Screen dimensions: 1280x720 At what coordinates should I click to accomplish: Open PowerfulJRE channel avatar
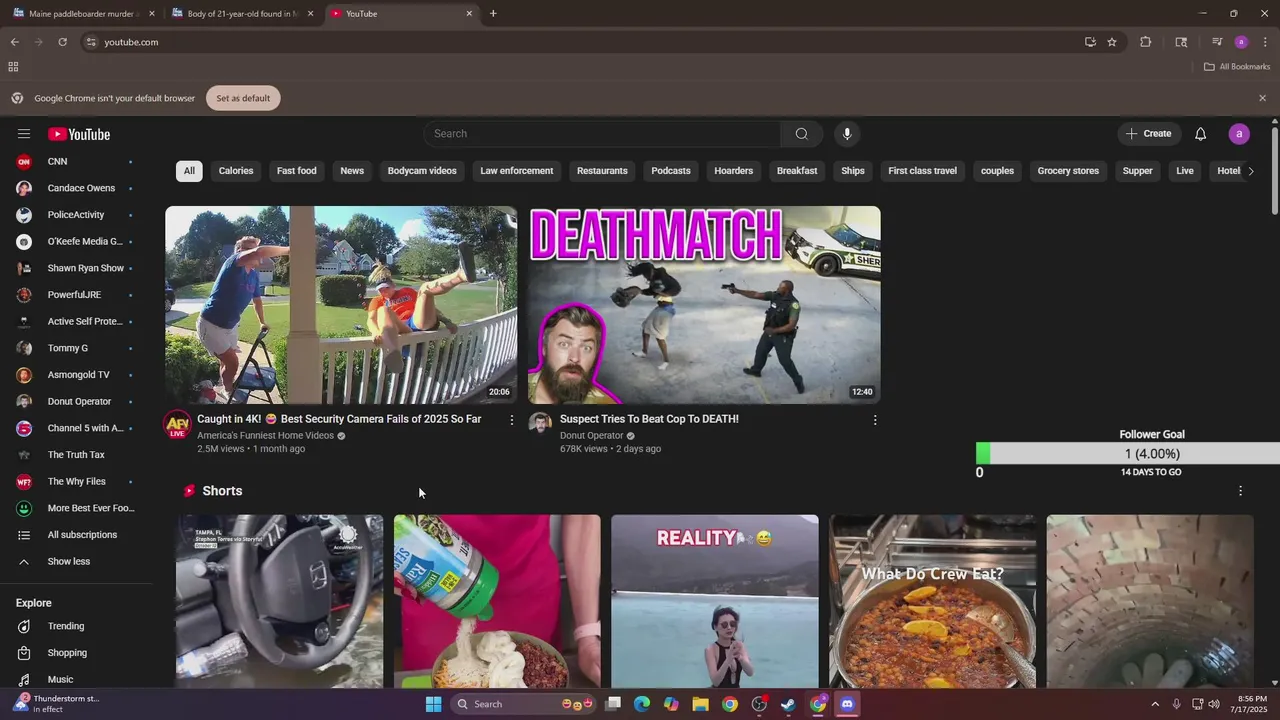point(24,295)
